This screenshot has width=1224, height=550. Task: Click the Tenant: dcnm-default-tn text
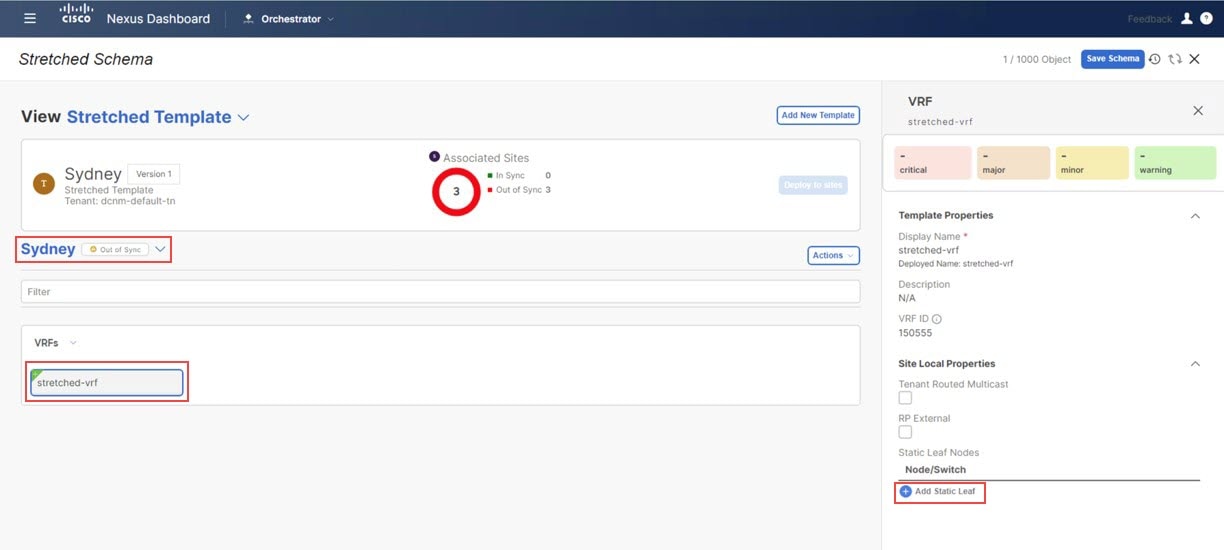[120, 202]
